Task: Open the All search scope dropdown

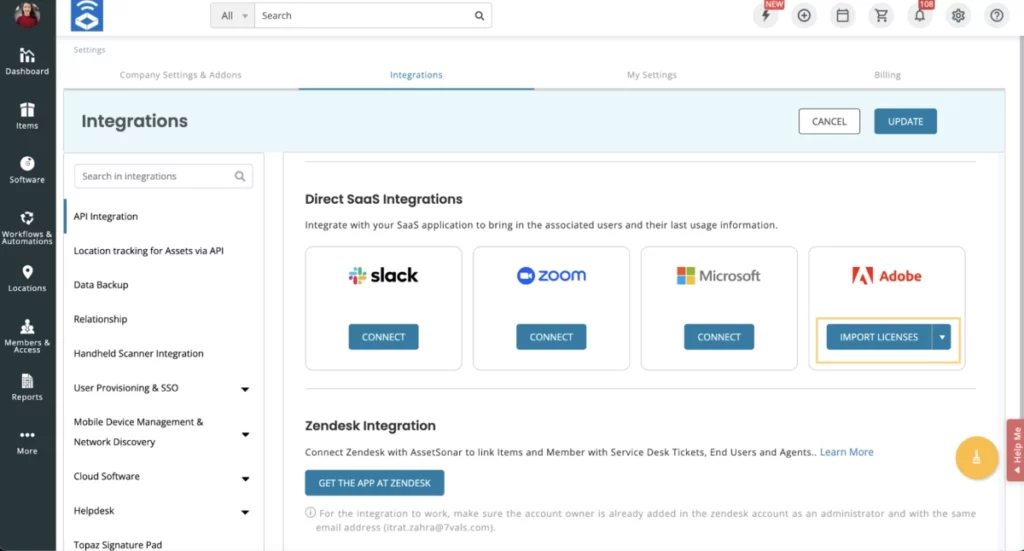Action: (x=232, y=16)
